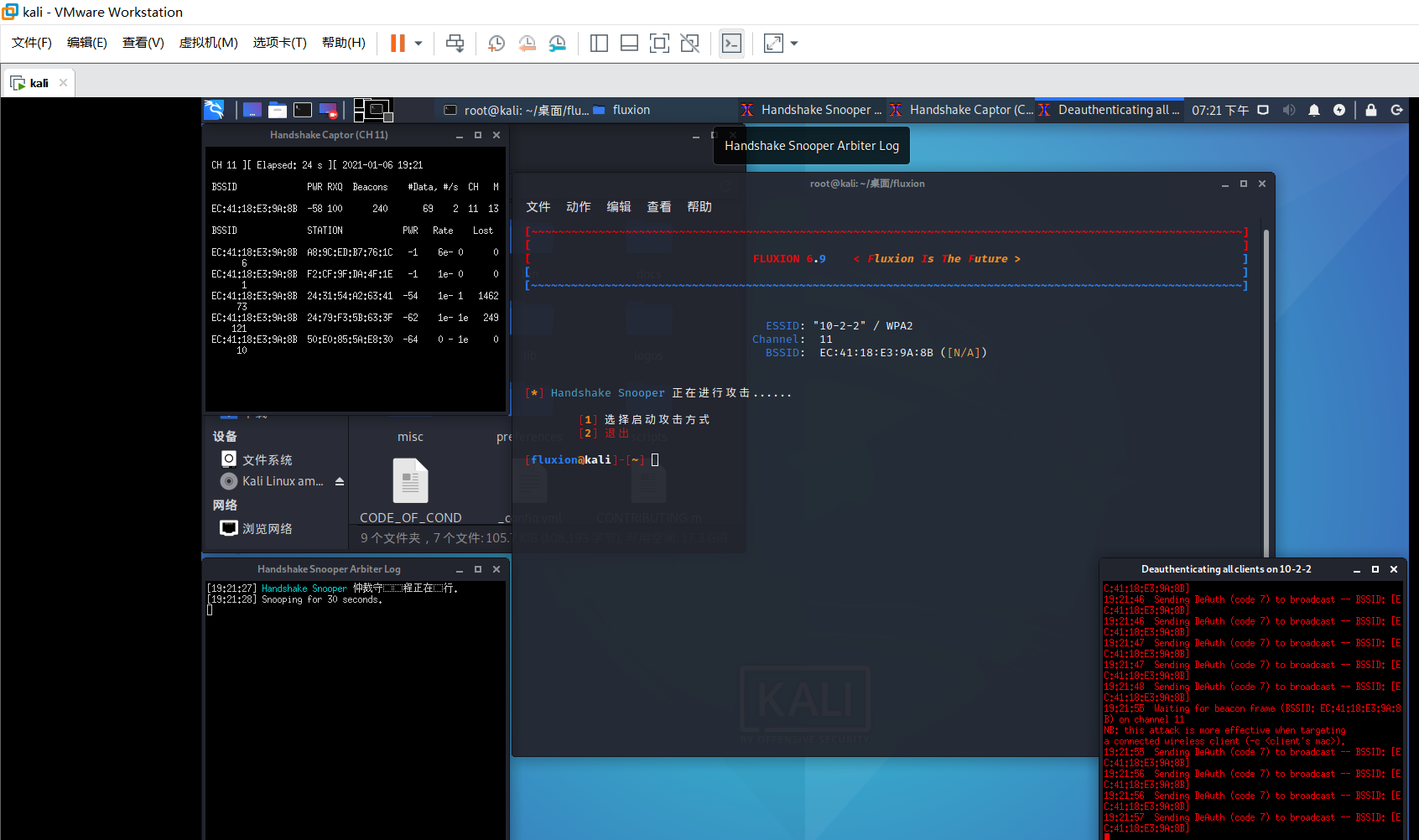This screenshot has height=840, width=1419.
Task: Open the dropdown arrow next to pause
Action: click(418, 43)
